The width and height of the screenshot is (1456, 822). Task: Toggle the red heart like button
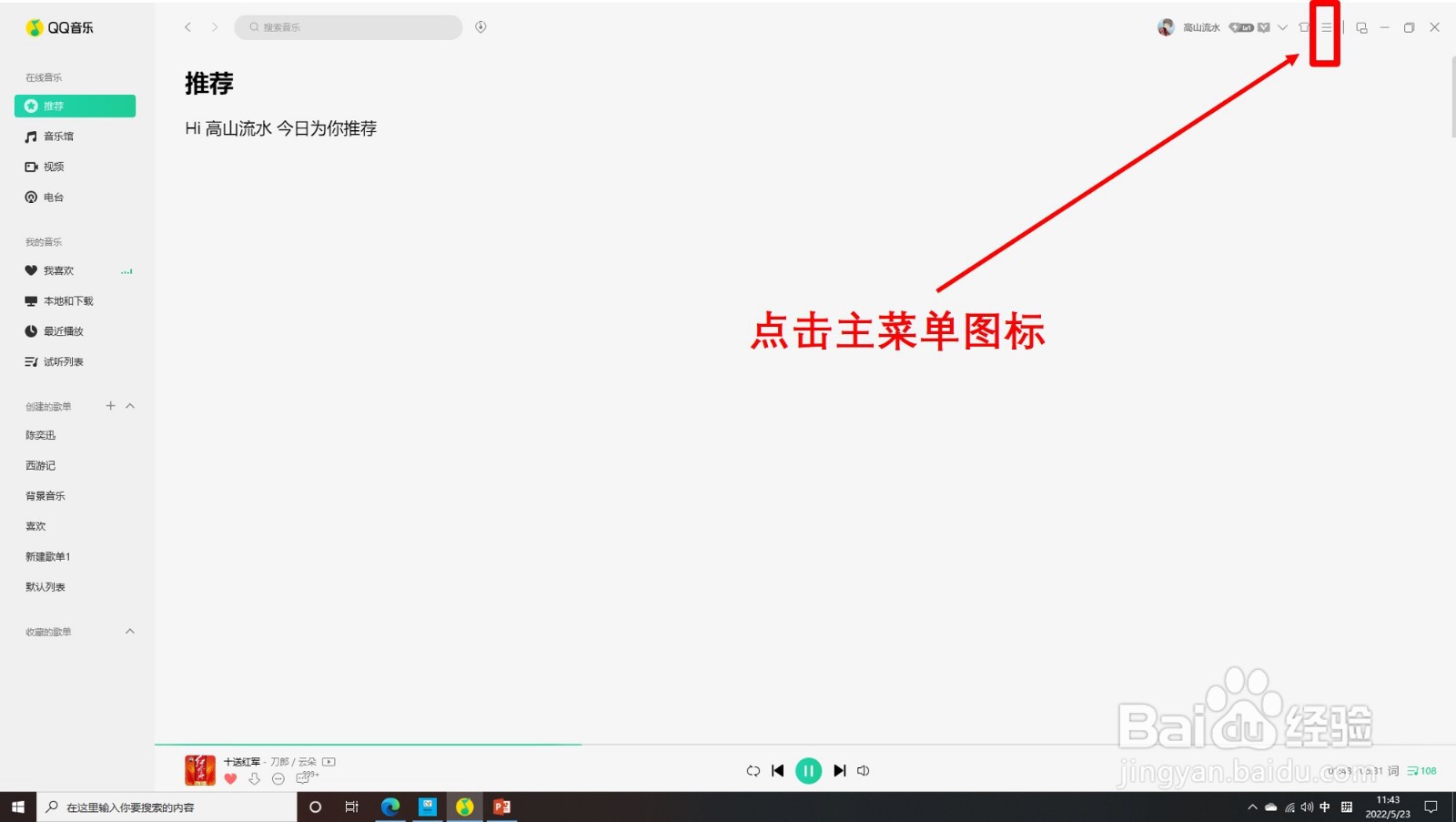click(230, 778)
